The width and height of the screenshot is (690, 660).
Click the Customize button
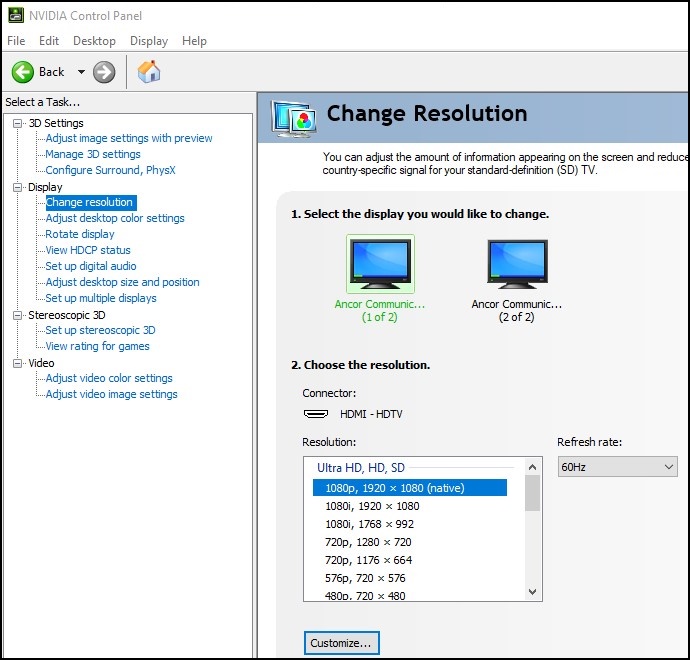(x=341, y=642)
